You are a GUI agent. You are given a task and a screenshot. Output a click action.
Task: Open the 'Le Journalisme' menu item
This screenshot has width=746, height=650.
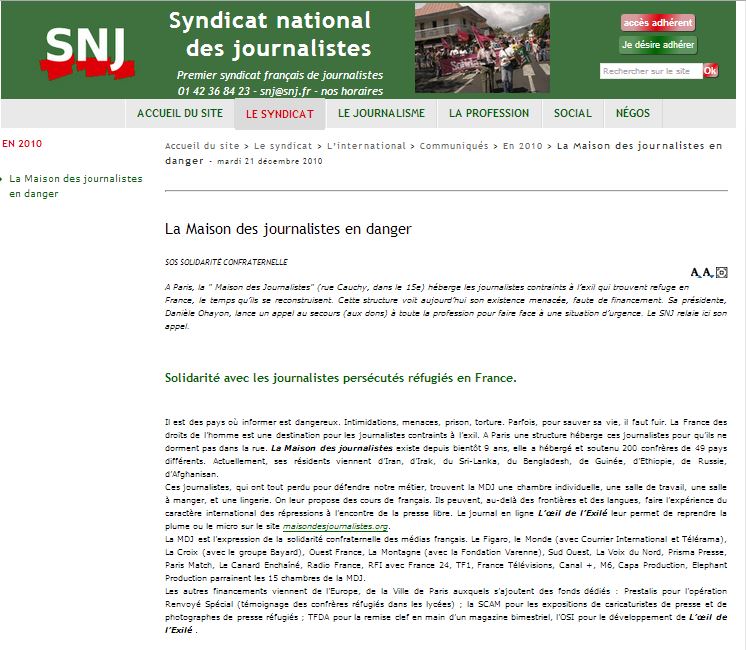[381, 114]
